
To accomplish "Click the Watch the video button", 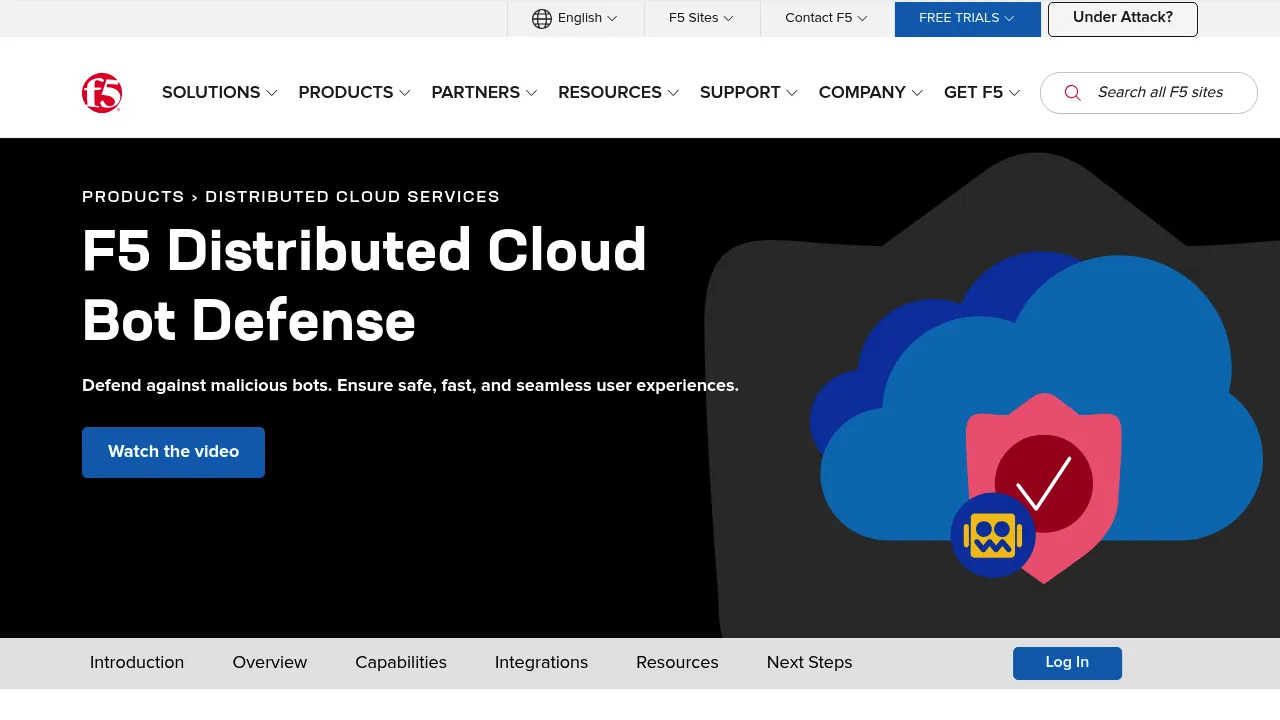I will point(173,452).
